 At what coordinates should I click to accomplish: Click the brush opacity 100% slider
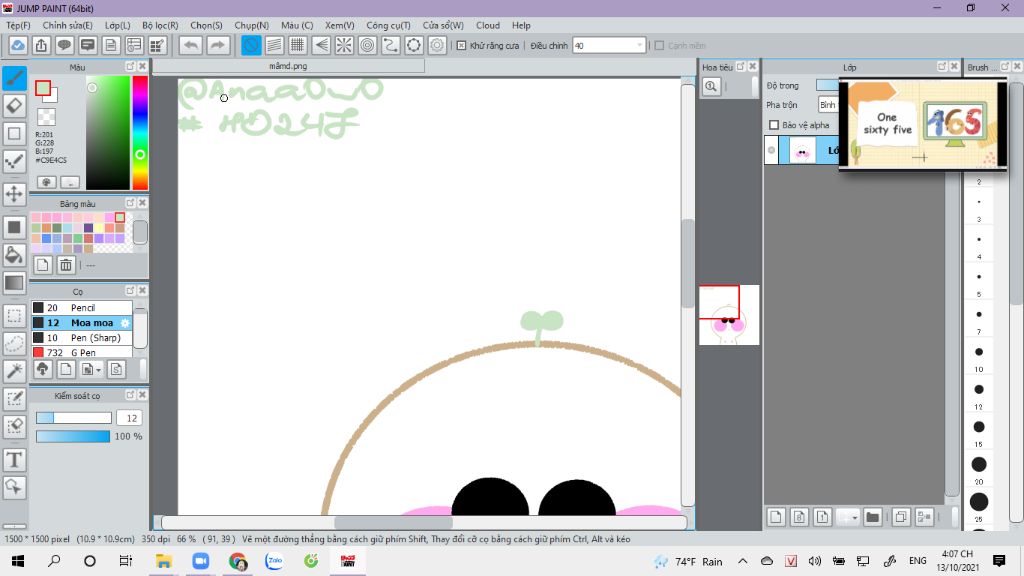tap(72, 436)
